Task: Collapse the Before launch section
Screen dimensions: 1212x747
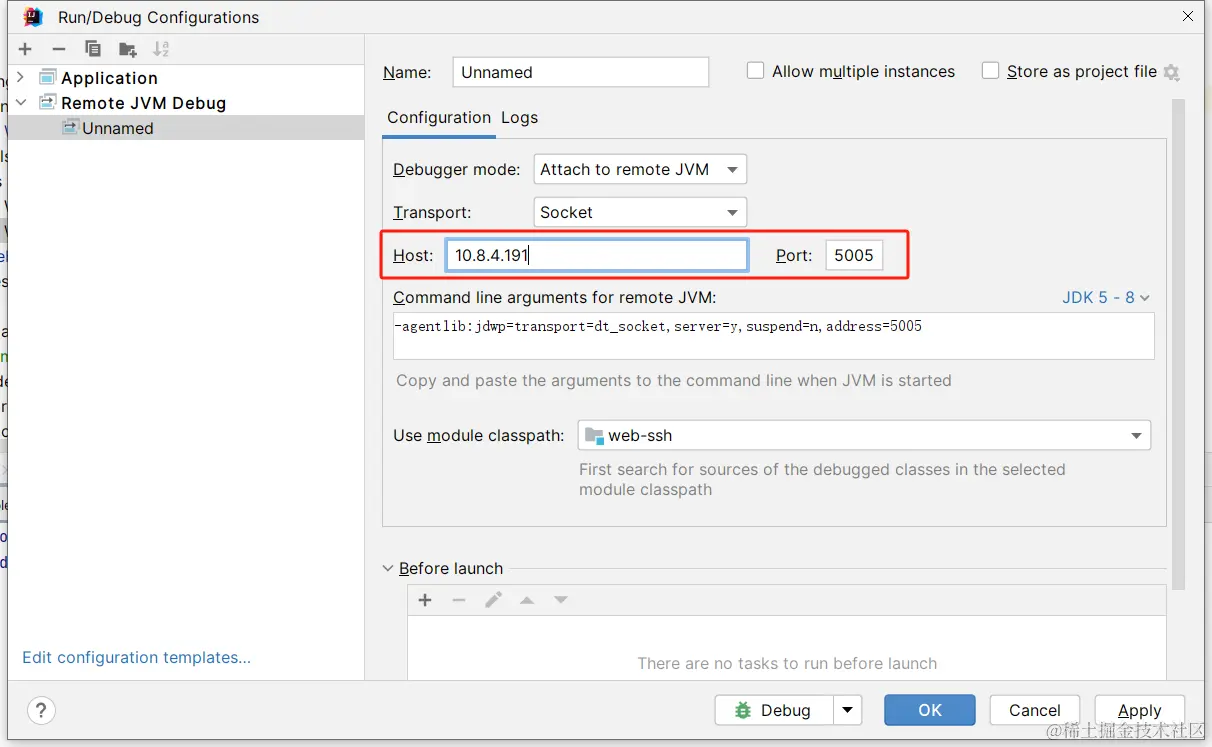Action: tap(389, 568)
